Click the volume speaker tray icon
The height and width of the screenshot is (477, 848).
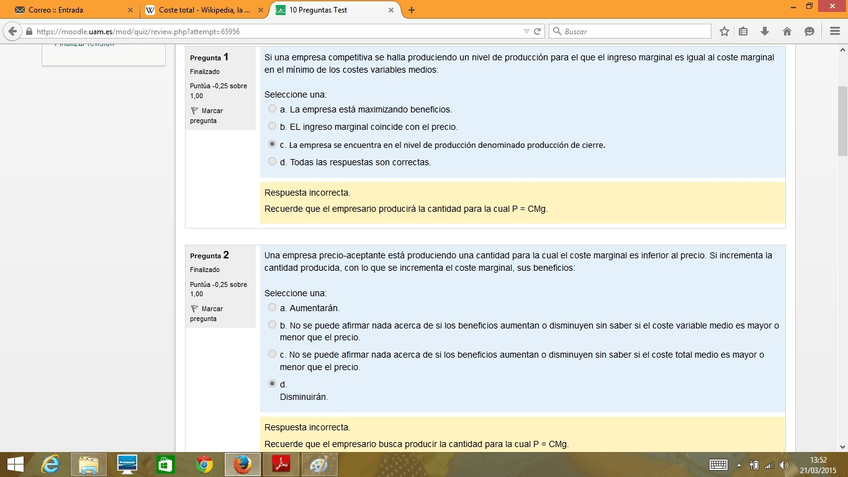pyautogui.click(x=784, y=465)
